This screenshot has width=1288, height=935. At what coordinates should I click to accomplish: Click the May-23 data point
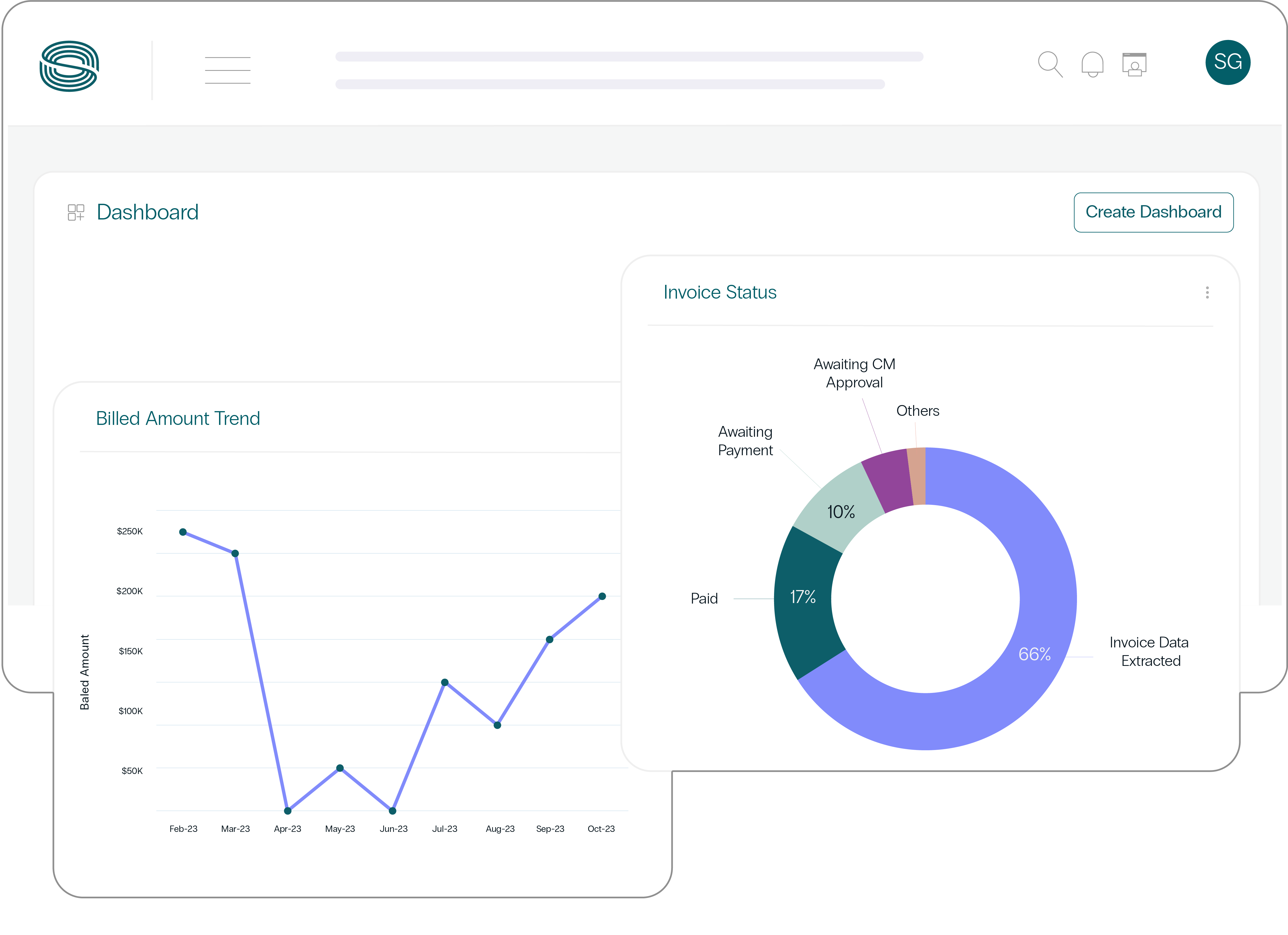340,768
